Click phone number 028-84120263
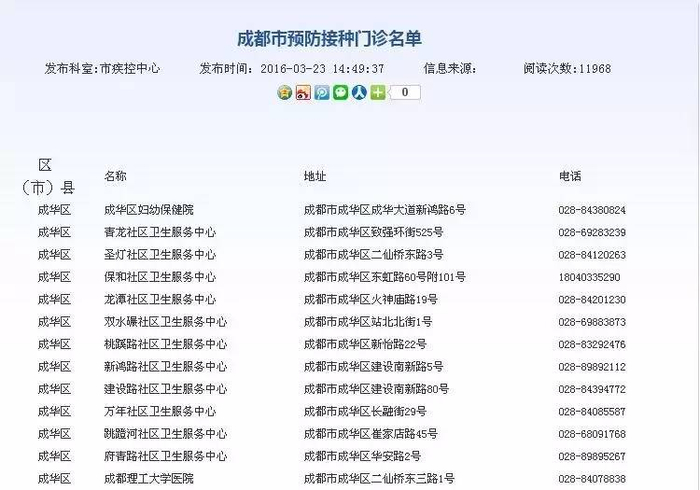Screen dimensions: 700x490 (592, 255)
